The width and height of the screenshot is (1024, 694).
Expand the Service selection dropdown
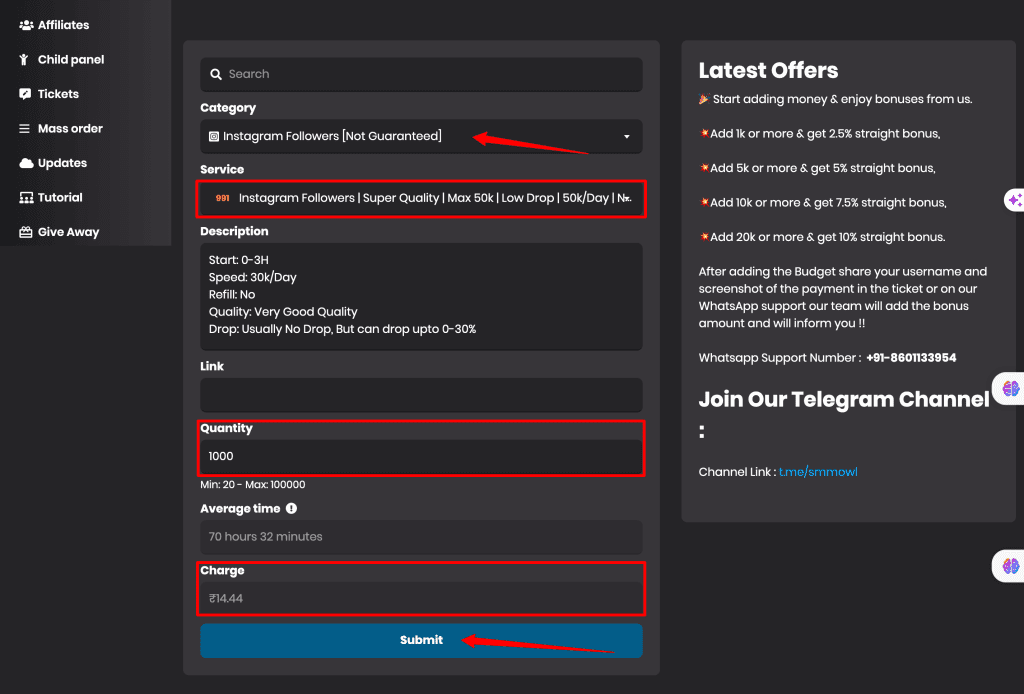tap(421, 198)
